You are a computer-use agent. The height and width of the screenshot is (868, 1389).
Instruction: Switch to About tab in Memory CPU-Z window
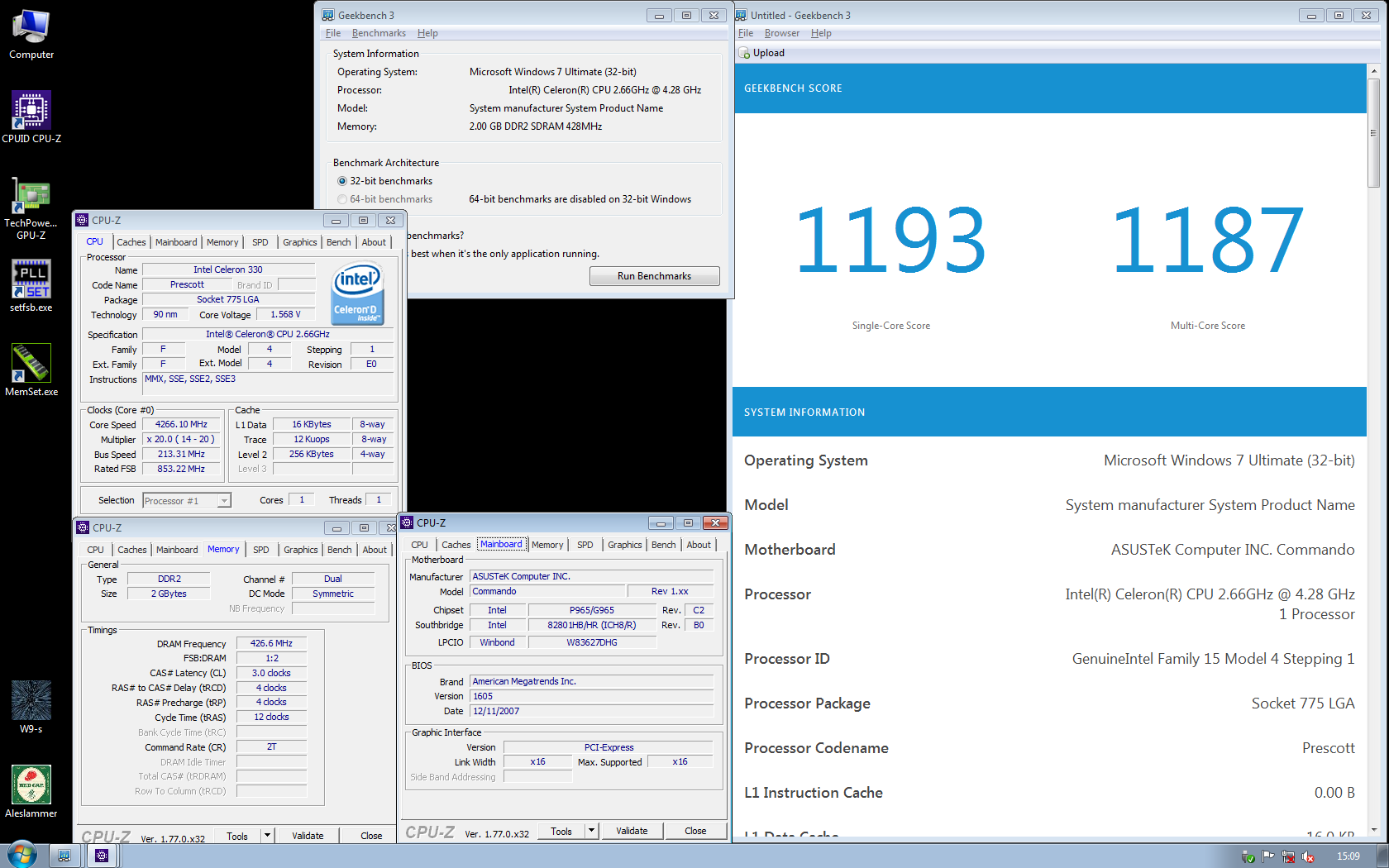coord(375,550)
